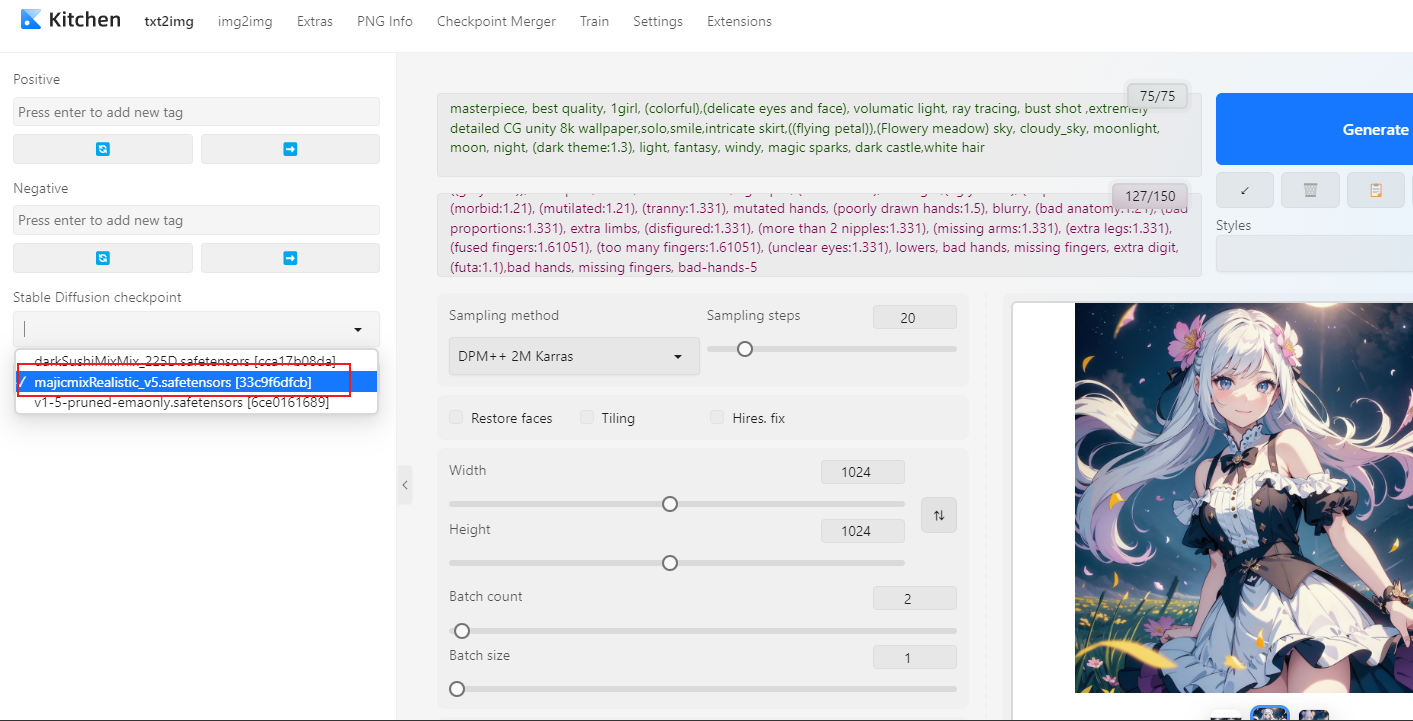This screenshot has height=721, width=1413.
Task: Click the refresh icon button under Negative
Action: pyautogui.click(x=102, y=258)
